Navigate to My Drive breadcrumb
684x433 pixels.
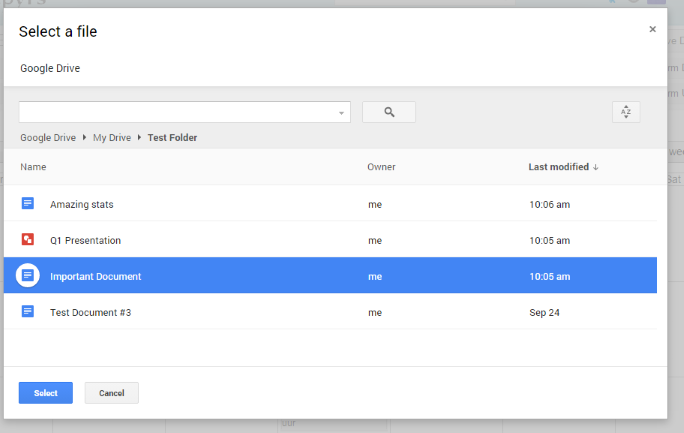pyautogui.click(x=112, y=138)
